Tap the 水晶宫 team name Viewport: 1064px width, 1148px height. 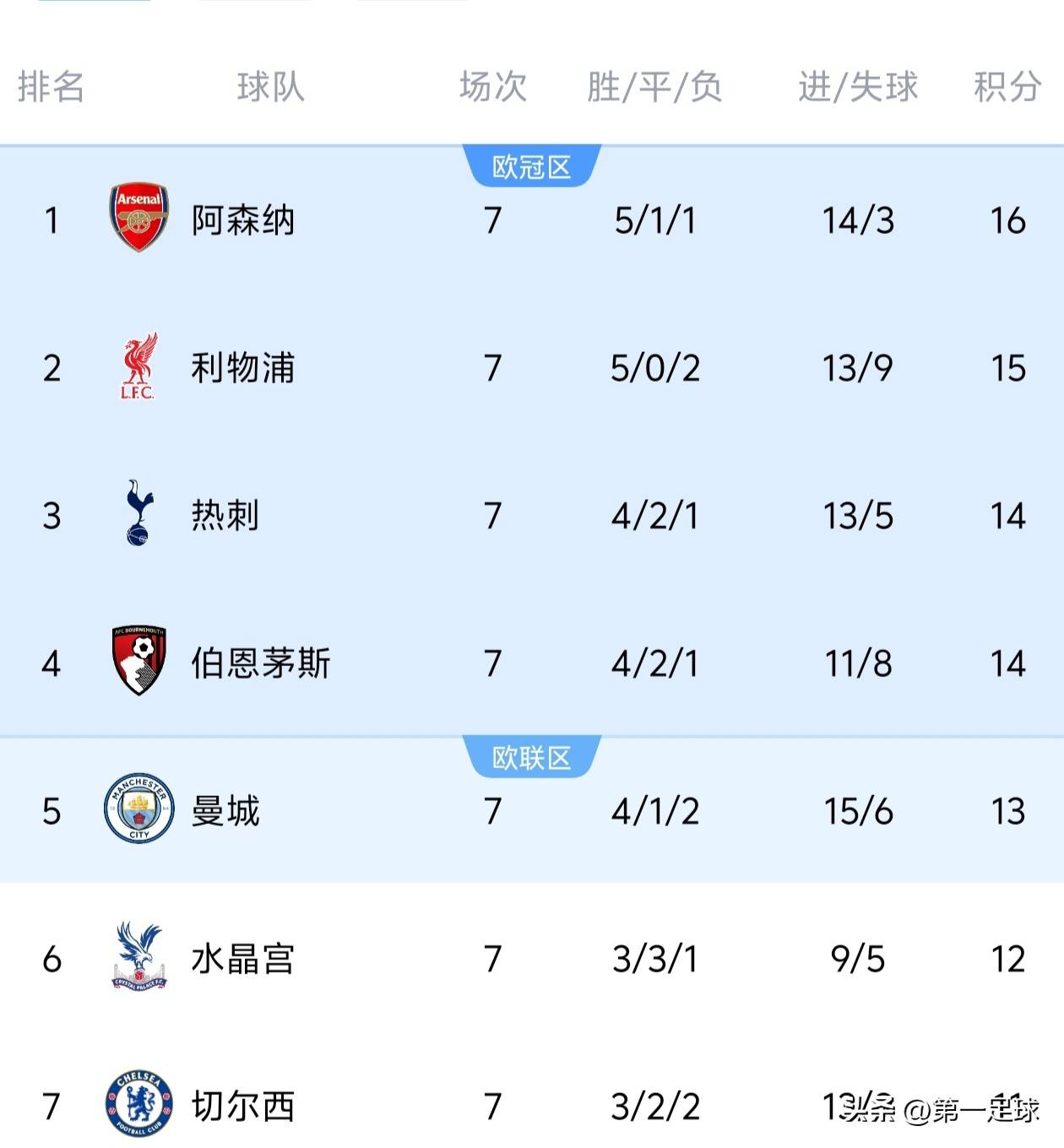click(243, 959)
